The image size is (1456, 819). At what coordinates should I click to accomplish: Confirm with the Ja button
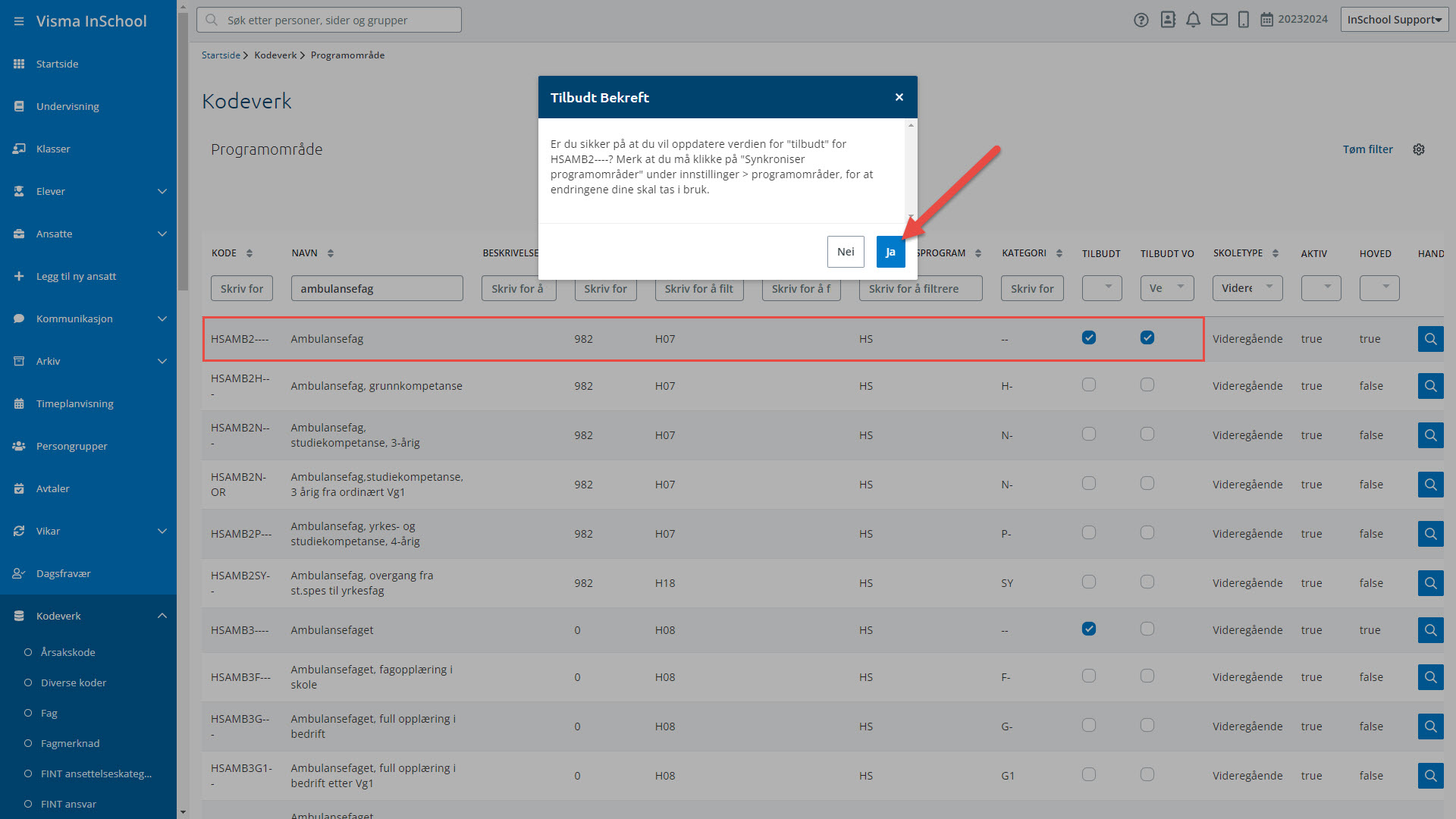pos(890,252)
